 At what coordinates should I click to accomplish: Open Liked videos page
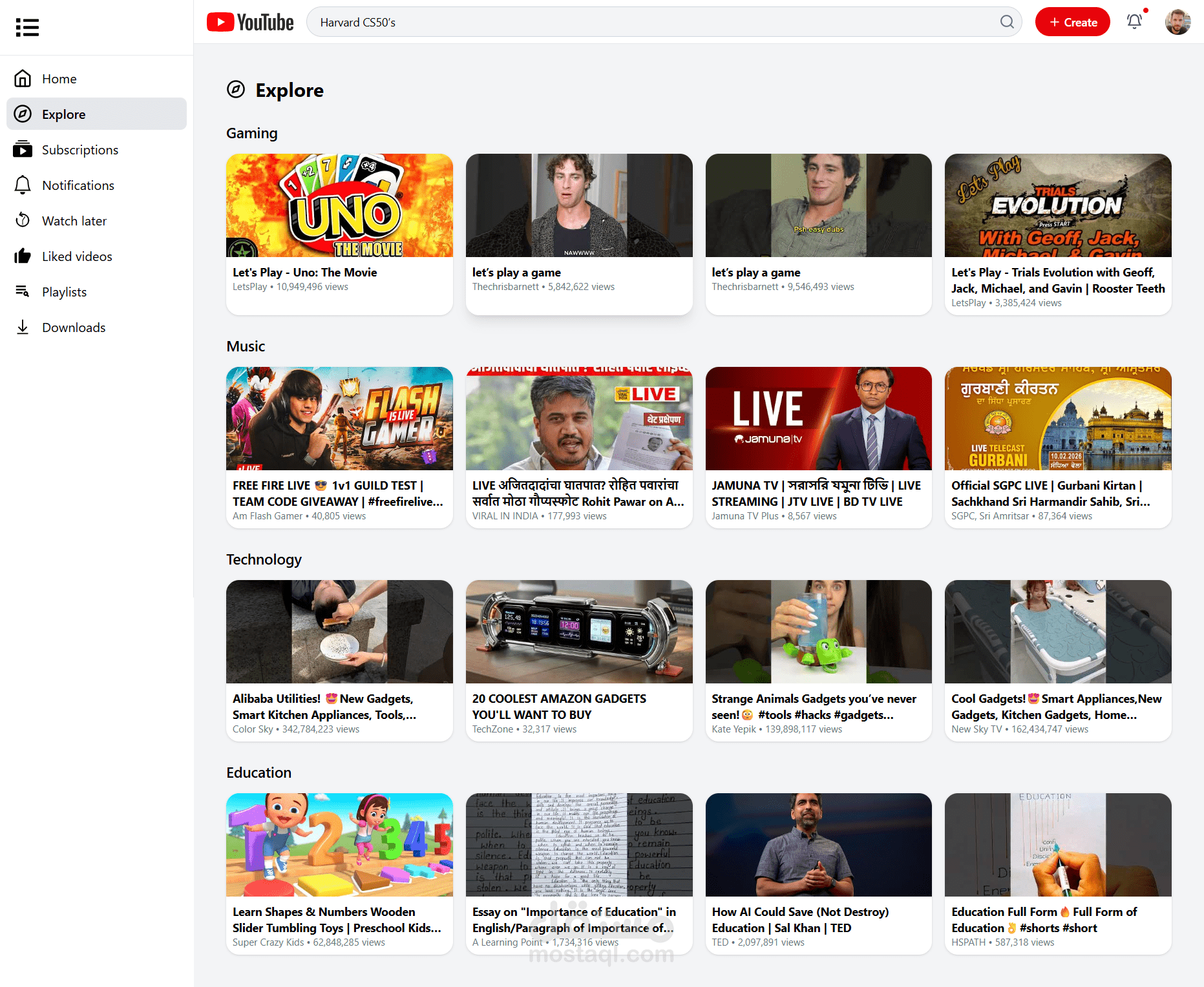point(97,256)
